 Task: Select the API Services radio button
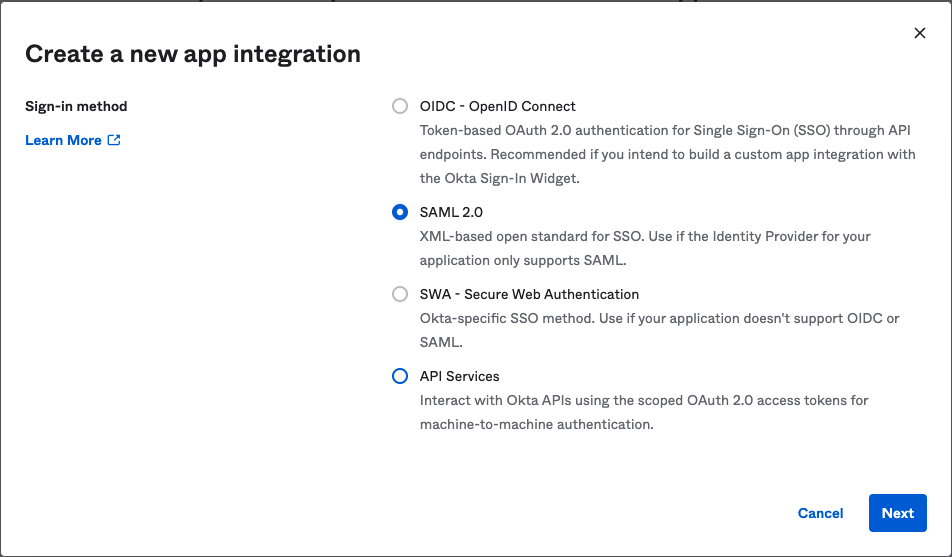[400, 376]
